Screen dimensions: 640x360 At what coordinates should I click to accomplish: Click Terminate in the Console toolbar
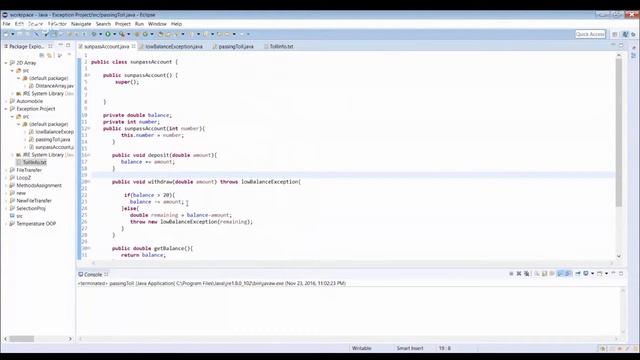click(511, 273)
